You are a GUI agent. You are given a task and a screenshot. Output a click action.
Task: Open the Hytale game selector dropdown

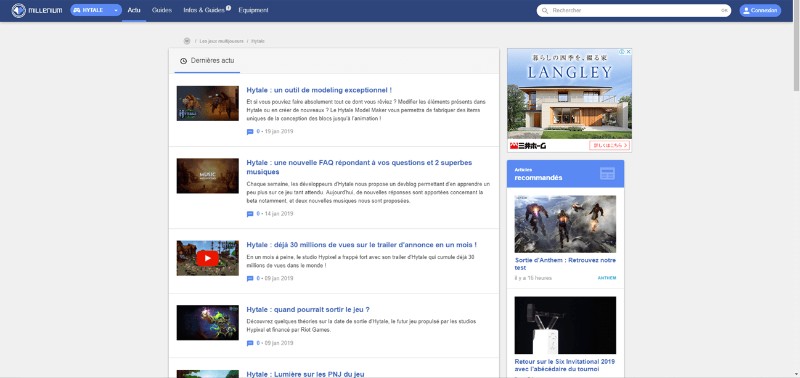pyautogui.click(x=96, y=10)
